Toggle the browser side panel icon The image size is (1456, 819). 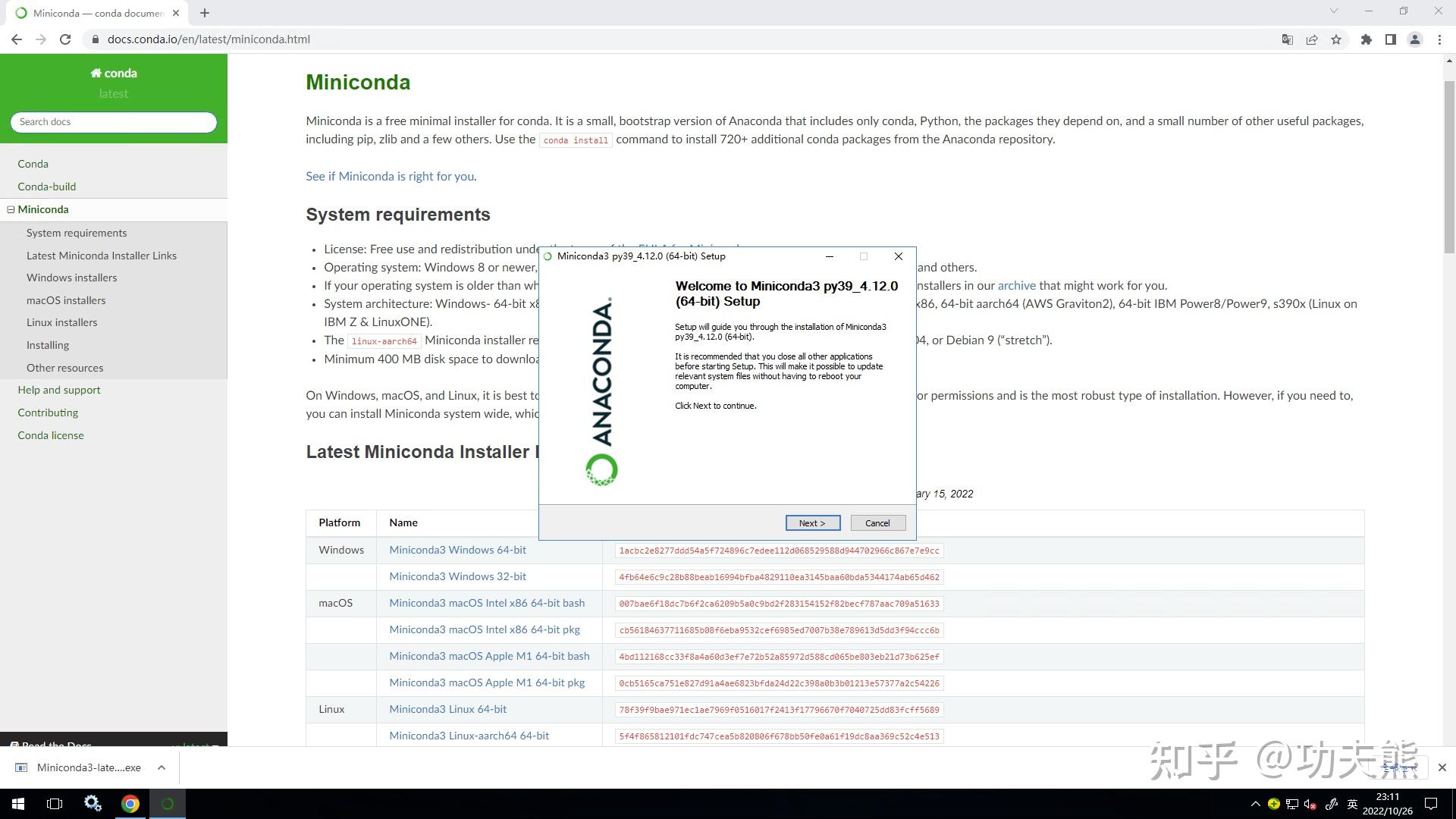tap(1391, 39)
